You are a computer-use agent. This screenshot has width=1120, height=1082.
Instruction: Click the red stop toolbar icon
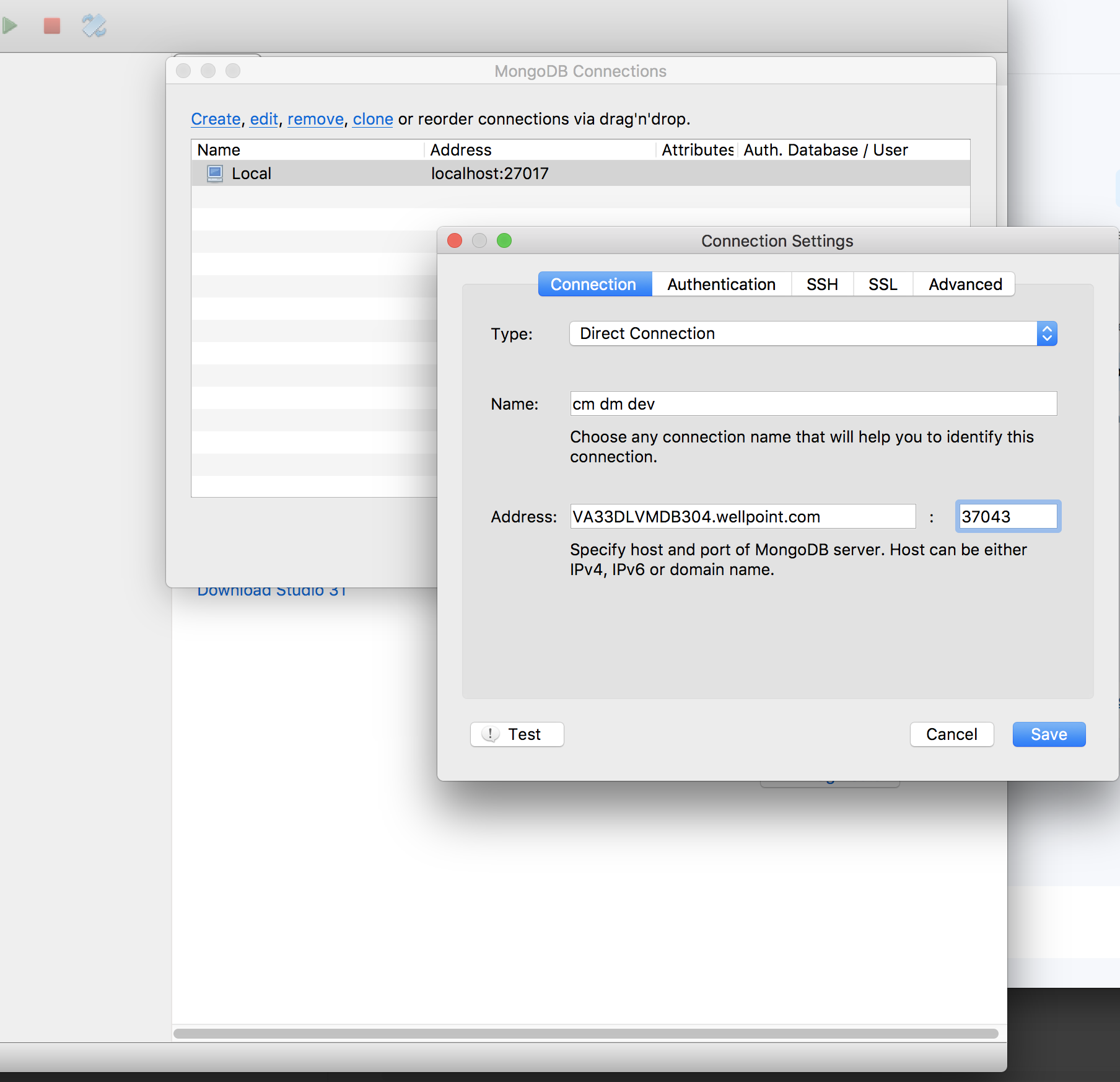52,25
